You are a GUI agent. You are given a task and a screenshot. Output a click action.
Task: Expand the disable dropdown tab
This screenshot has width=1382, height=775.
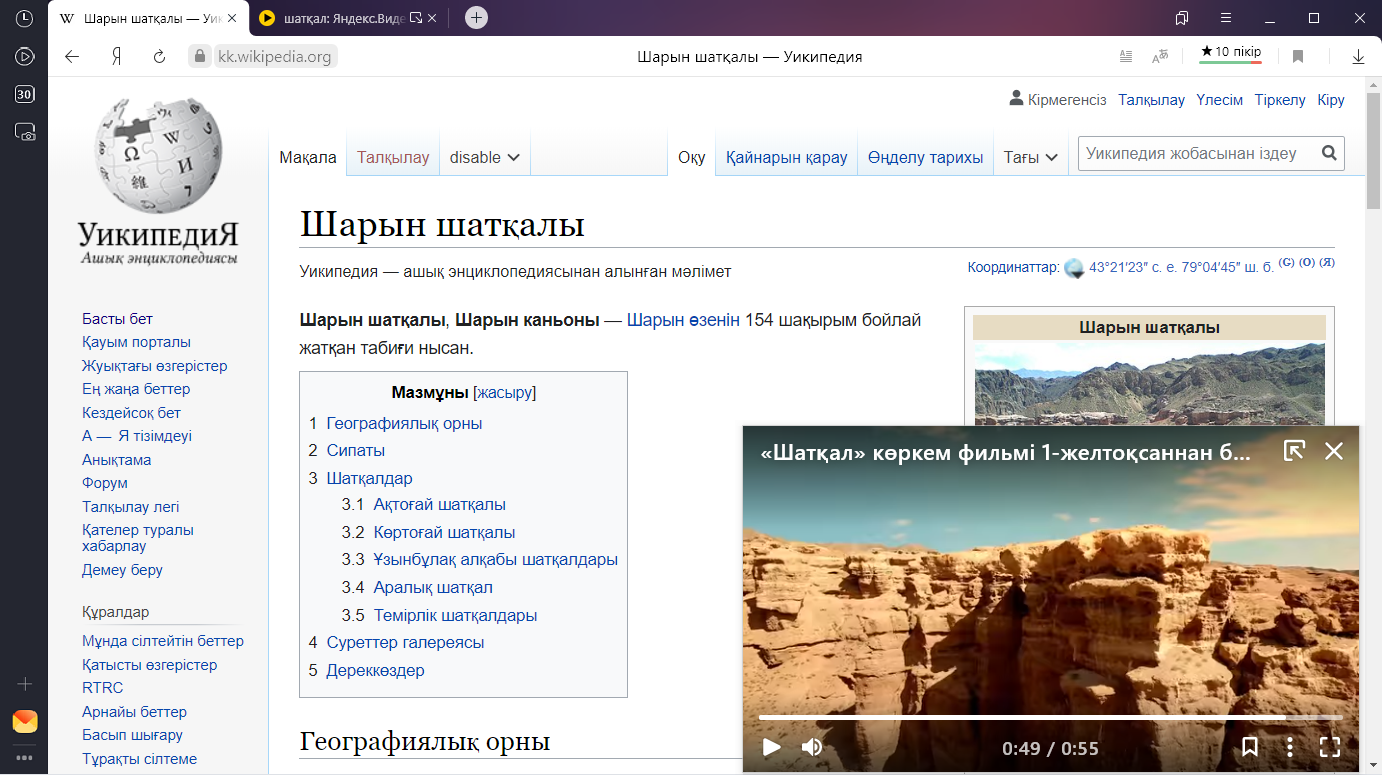tap(484, 157)
